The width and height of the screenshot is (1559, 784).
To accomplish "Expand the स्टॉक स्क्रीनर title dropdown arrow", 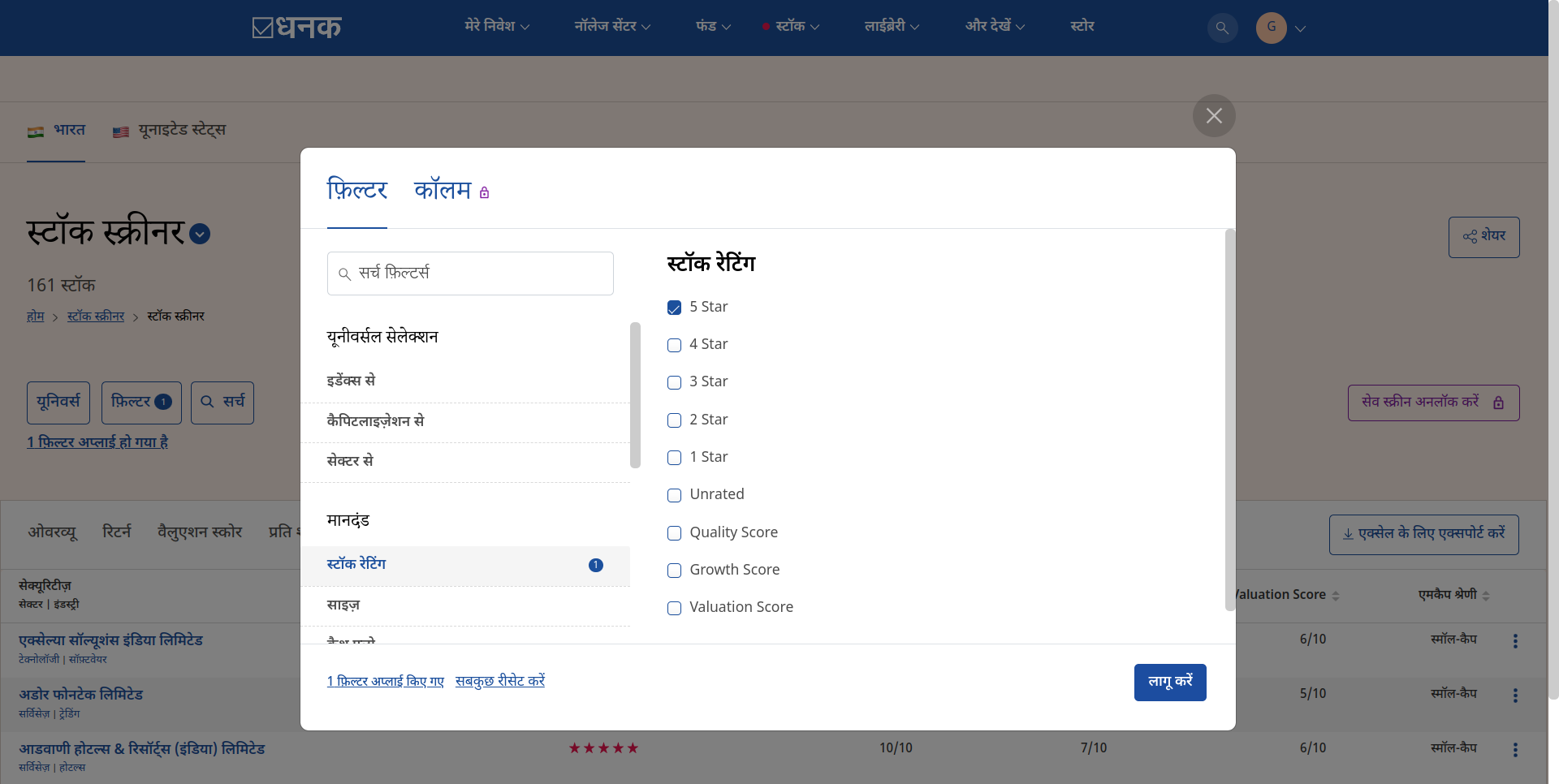I will click(x=200, y=235).
